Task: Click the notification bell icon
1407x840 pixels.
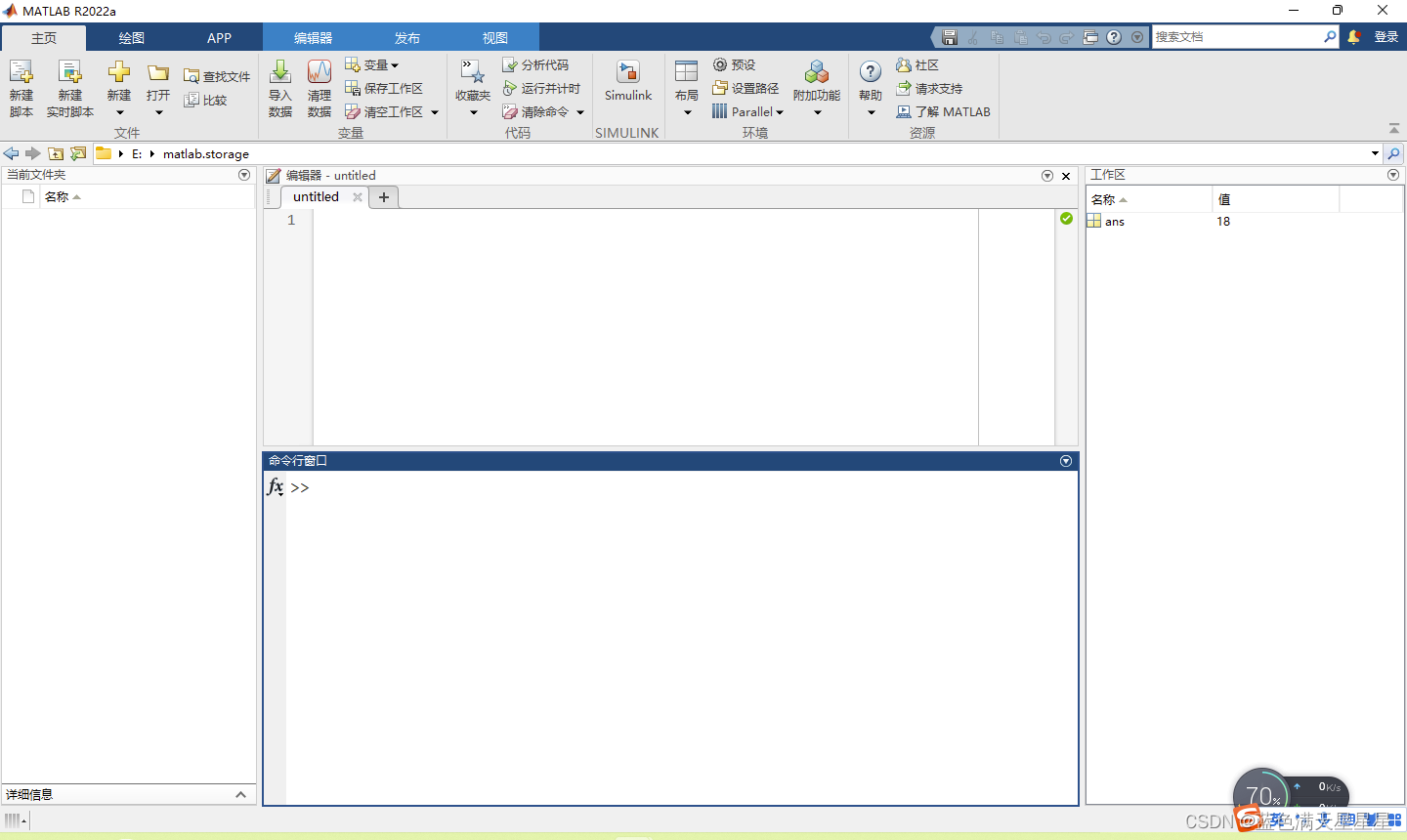Action: click(x=1354, y=37)
